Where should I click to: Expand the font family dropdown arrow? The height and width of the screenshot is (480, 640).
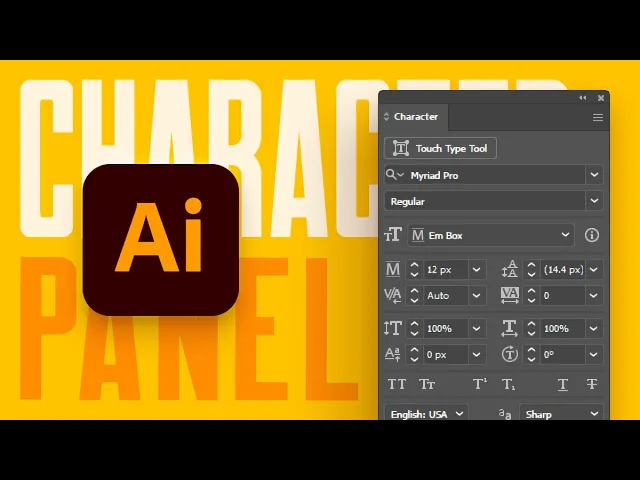pyautogui.click(x=594, y=175)
